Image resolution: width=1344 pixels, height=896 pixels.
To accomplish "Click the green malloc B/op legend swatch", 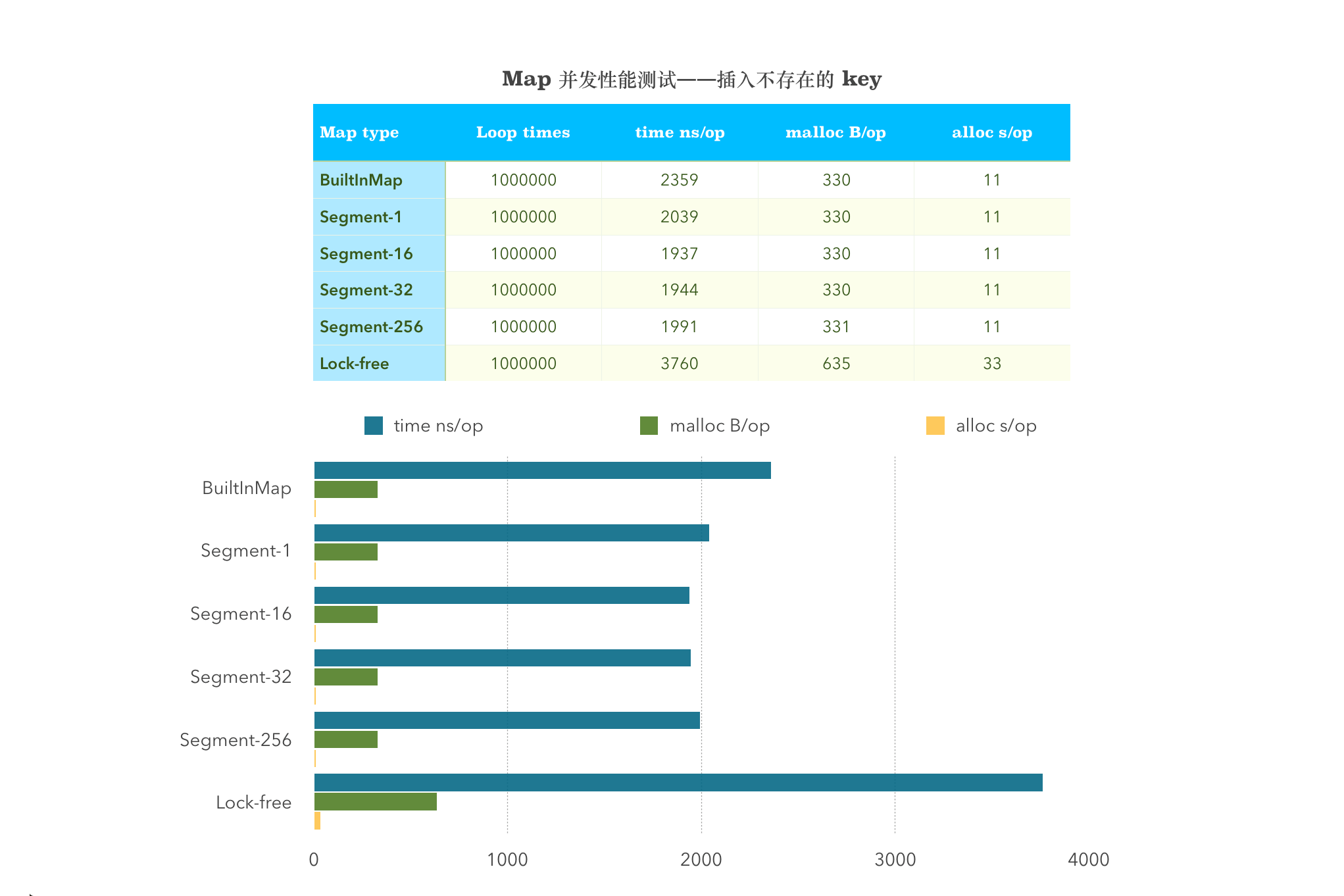I will point(649,426).
